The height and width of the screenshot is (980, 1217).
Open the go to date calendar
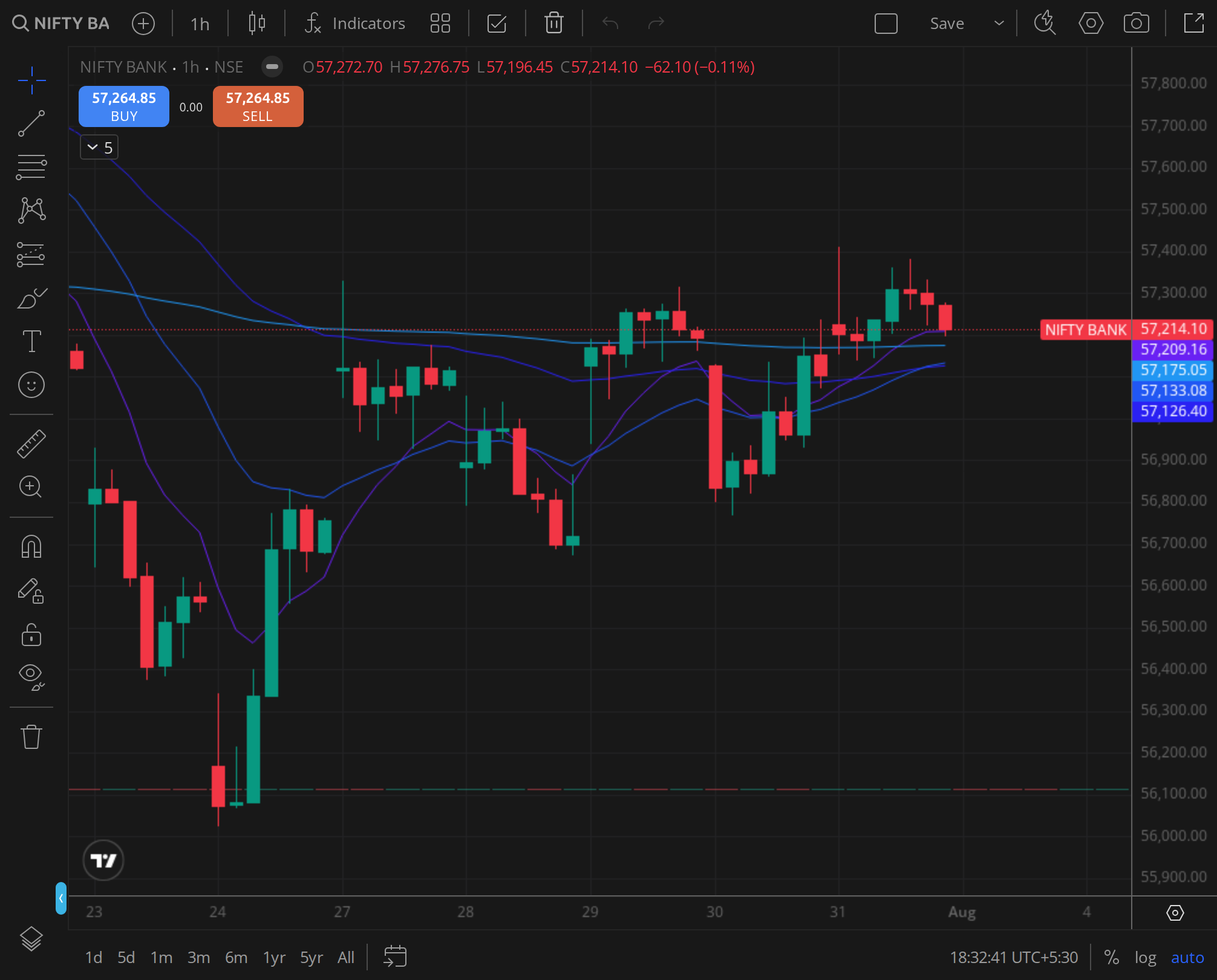(x=395, y=957)
